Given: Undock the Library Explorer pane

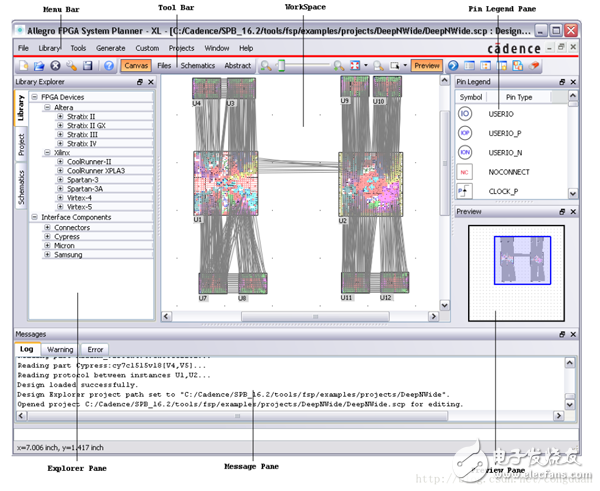Looking at the screenshot, I should click(x=140, y=82).
